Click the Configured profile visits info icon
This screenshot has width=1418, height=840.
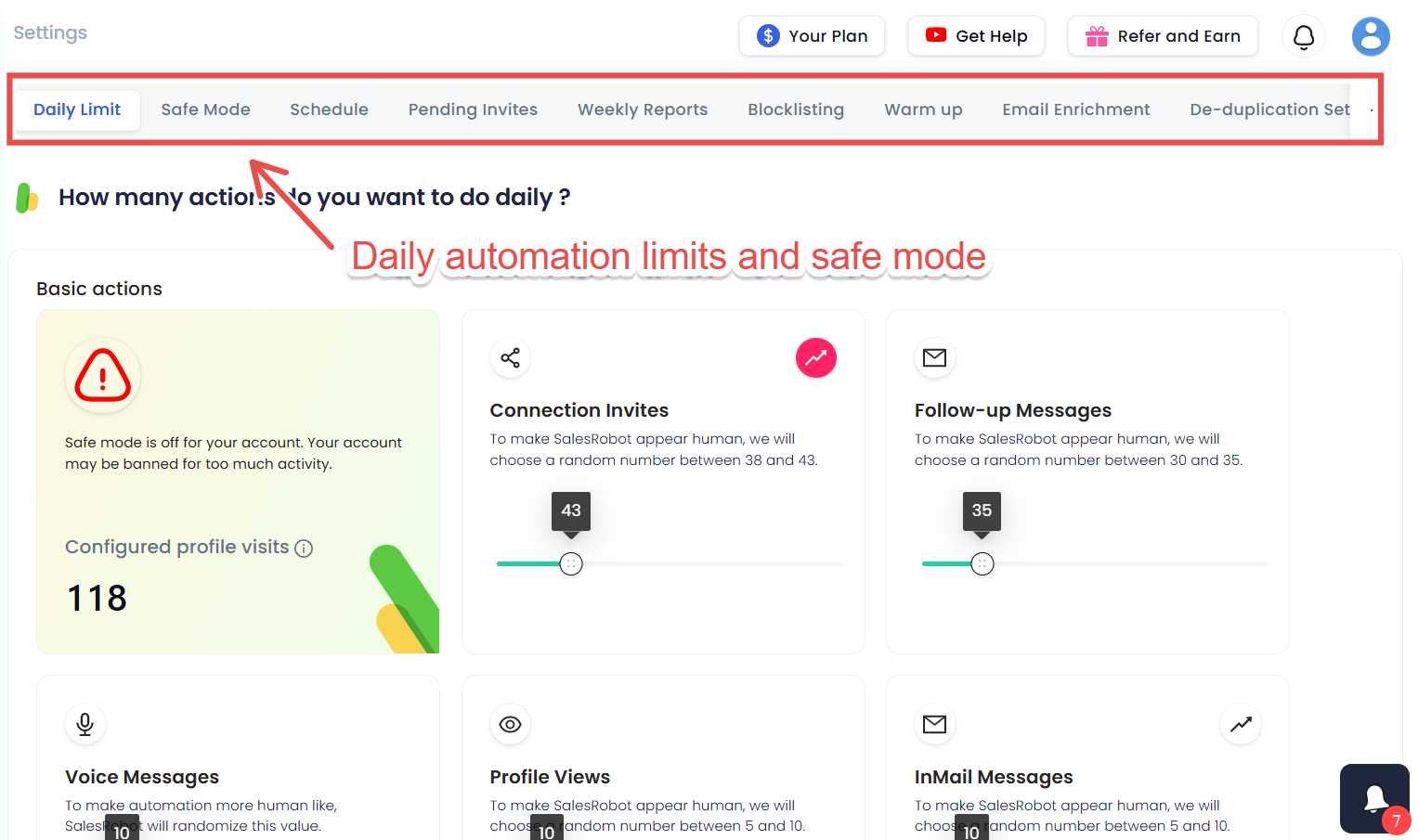coord(304,548)
